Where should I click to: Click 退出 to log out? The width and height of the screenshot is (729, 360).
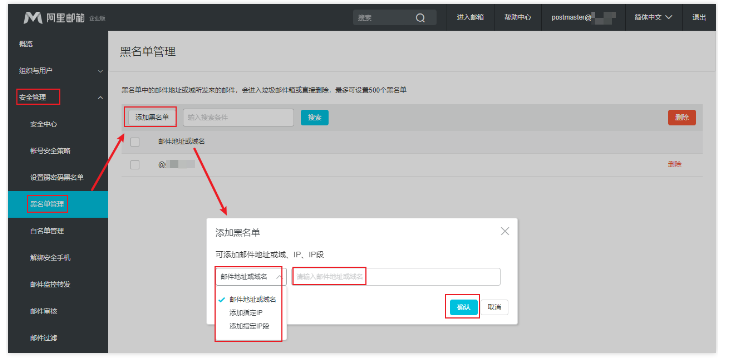[699, 18]
